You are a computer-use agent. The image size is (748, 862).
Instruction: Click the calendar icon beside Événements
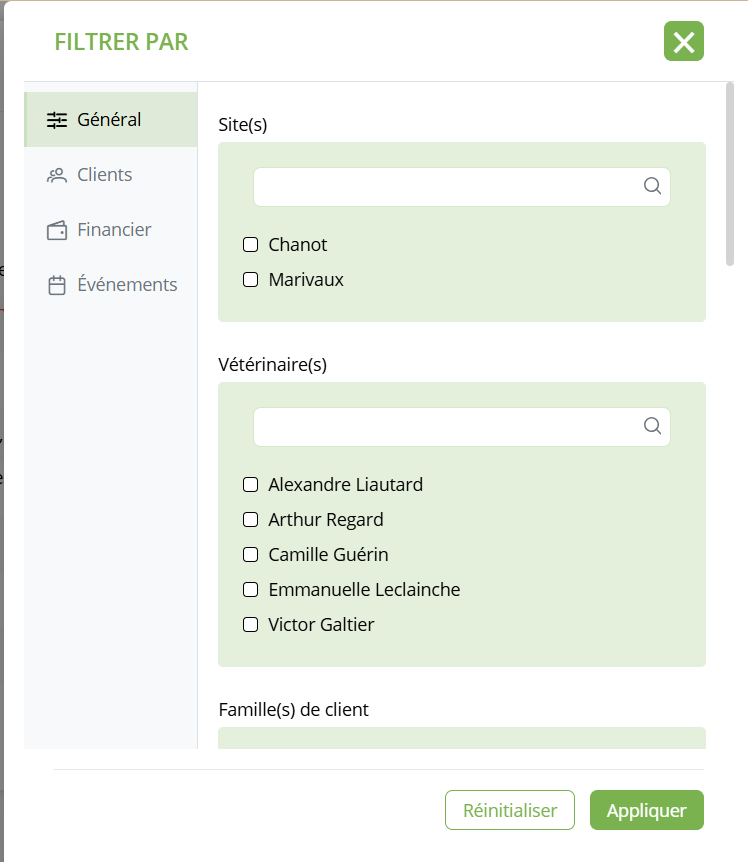point(57,285)
